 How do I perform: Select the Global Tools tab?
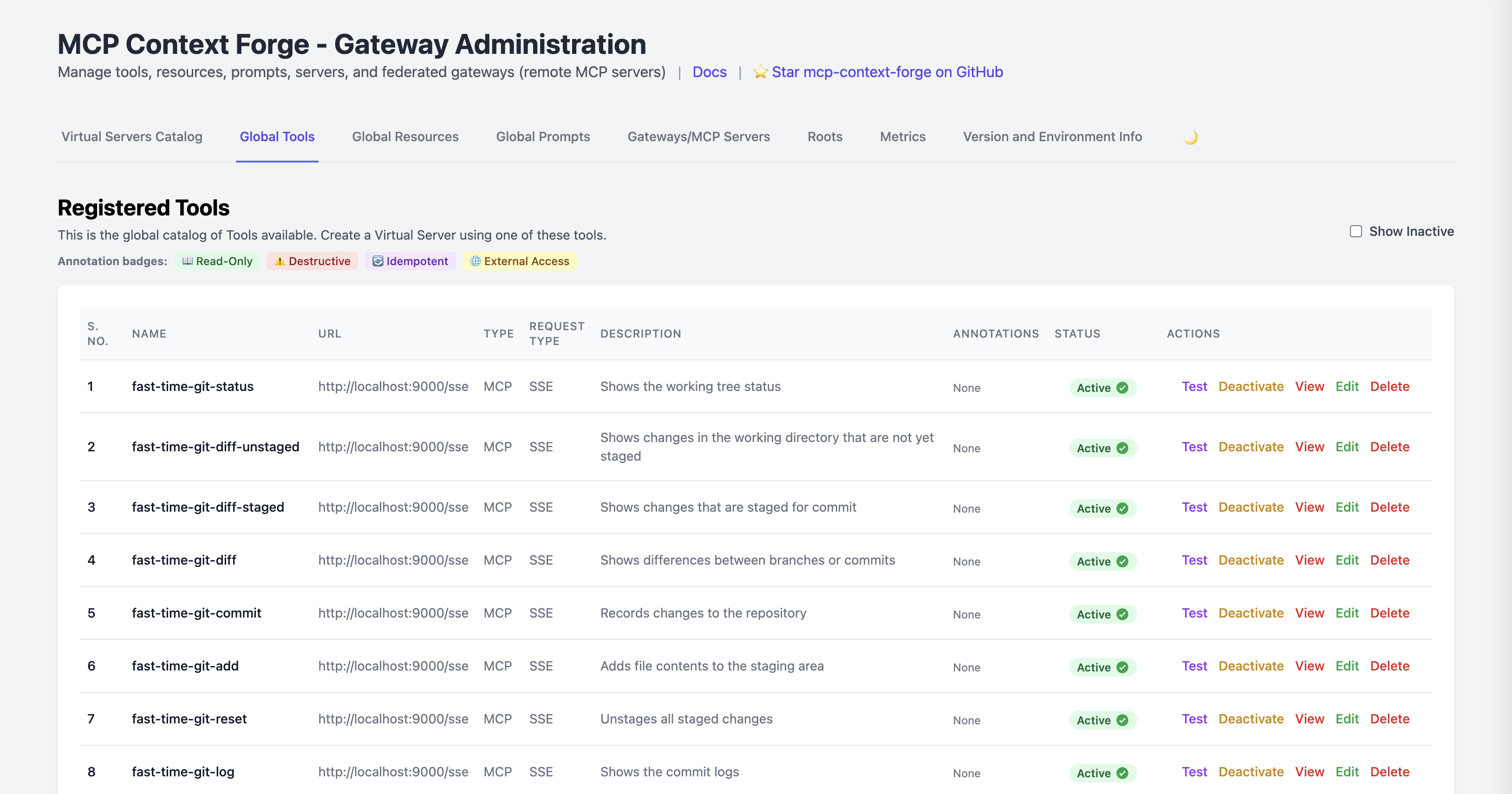277,137
